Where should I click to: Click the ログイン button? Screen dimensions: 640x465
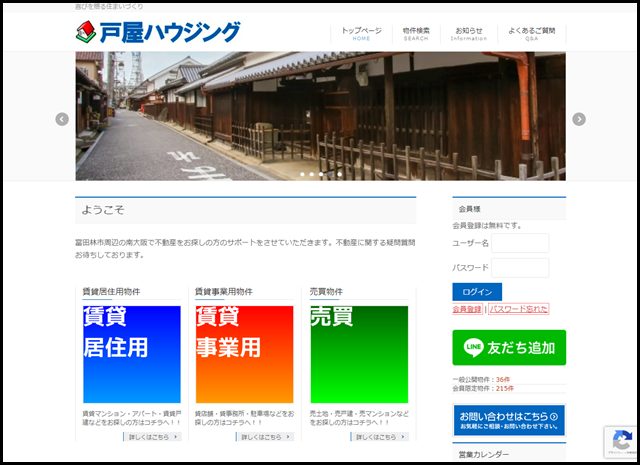coord(477,292)
